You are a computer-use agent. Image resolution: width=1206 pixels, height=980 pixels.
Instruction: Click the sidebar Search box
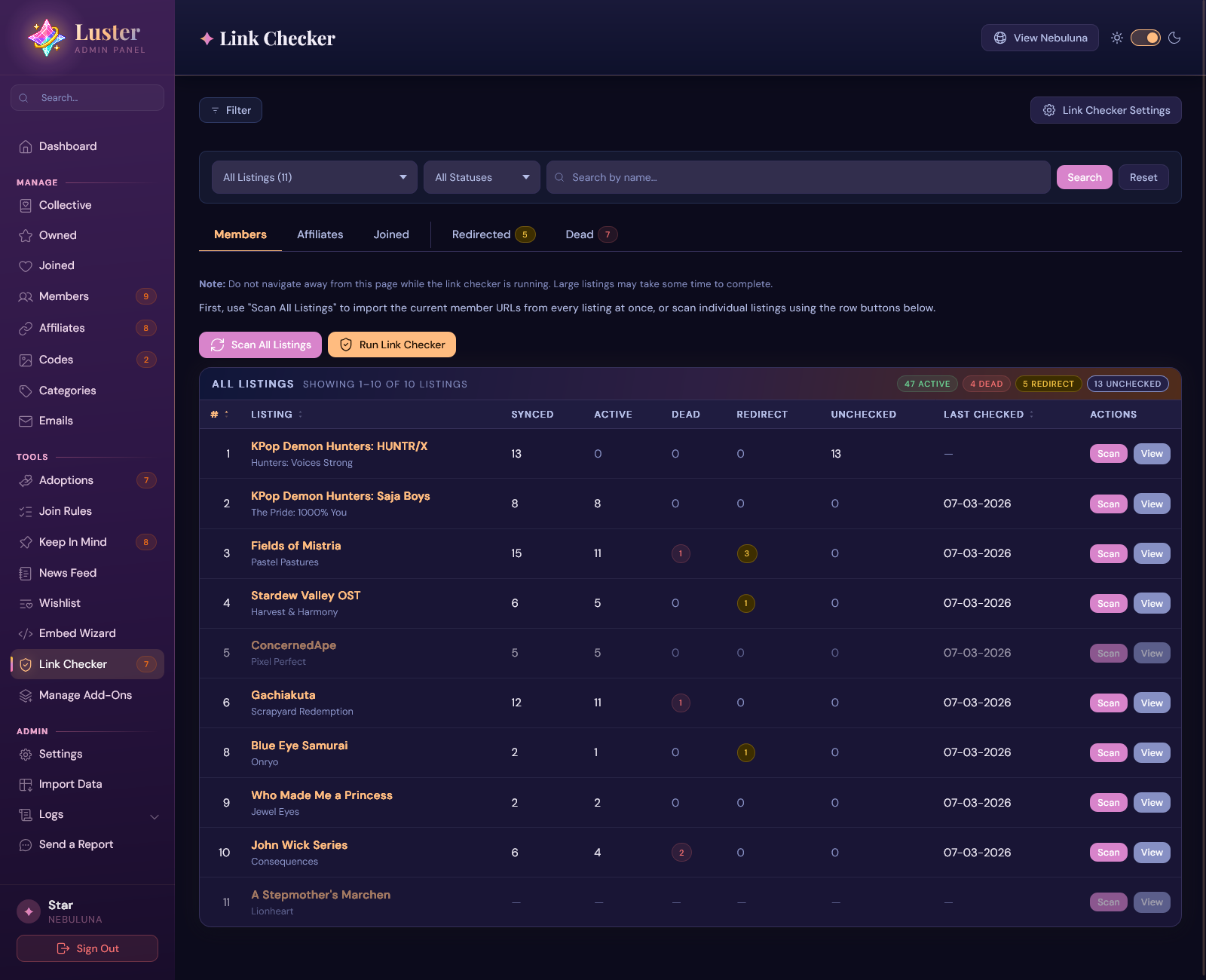click(87, 98)
